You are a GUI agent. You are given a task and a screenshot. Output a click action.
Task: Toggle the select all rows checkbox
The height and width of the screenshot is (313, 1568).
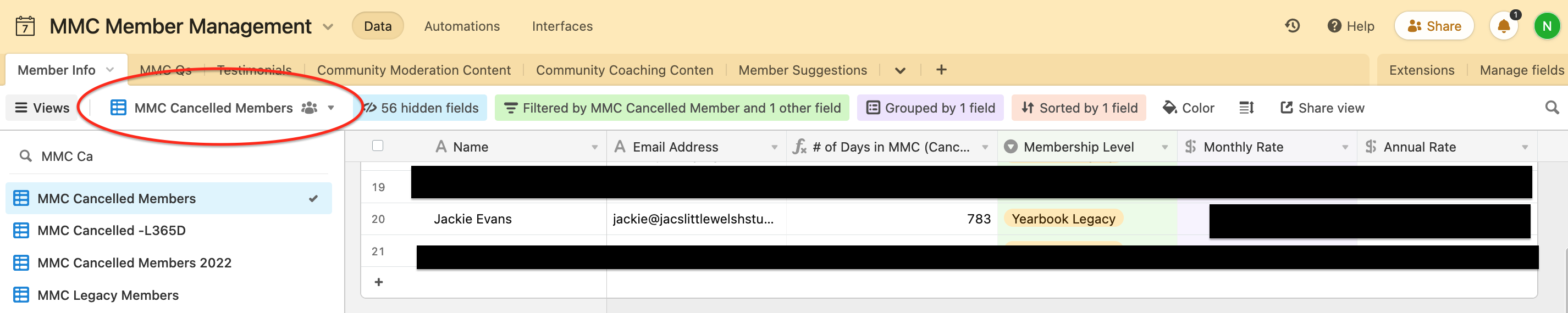tap(377, 146)
